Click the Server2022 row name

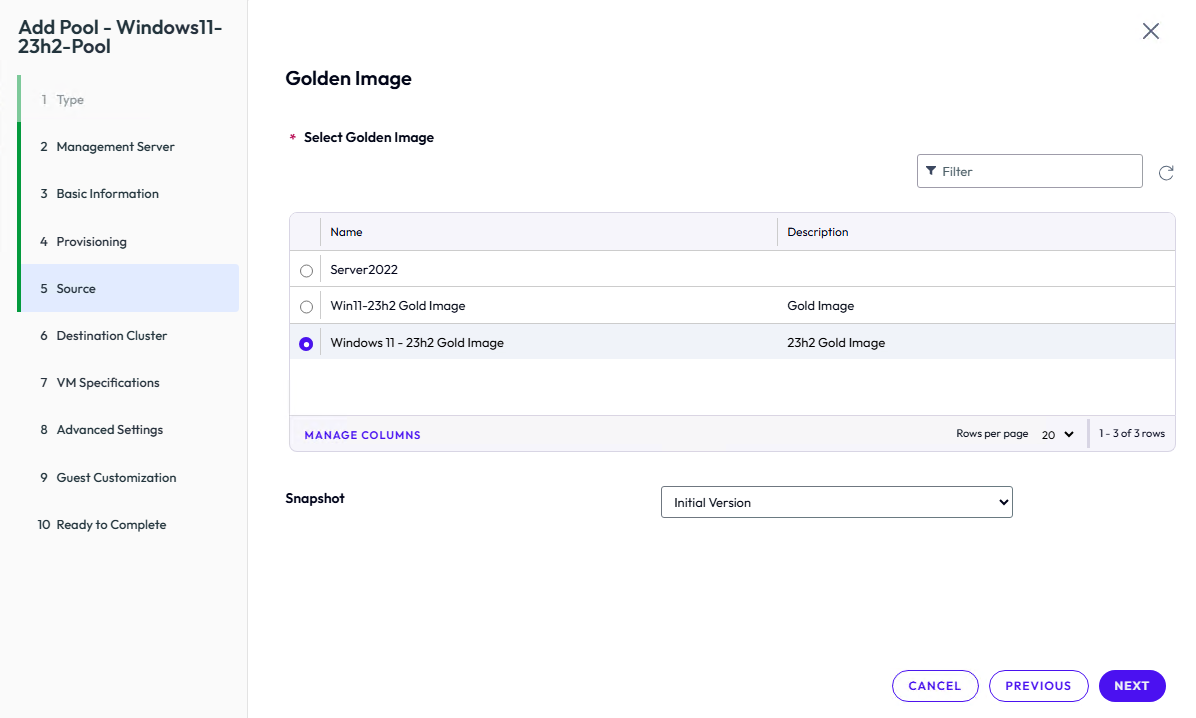pyautogui.click(x=364, y=269)
